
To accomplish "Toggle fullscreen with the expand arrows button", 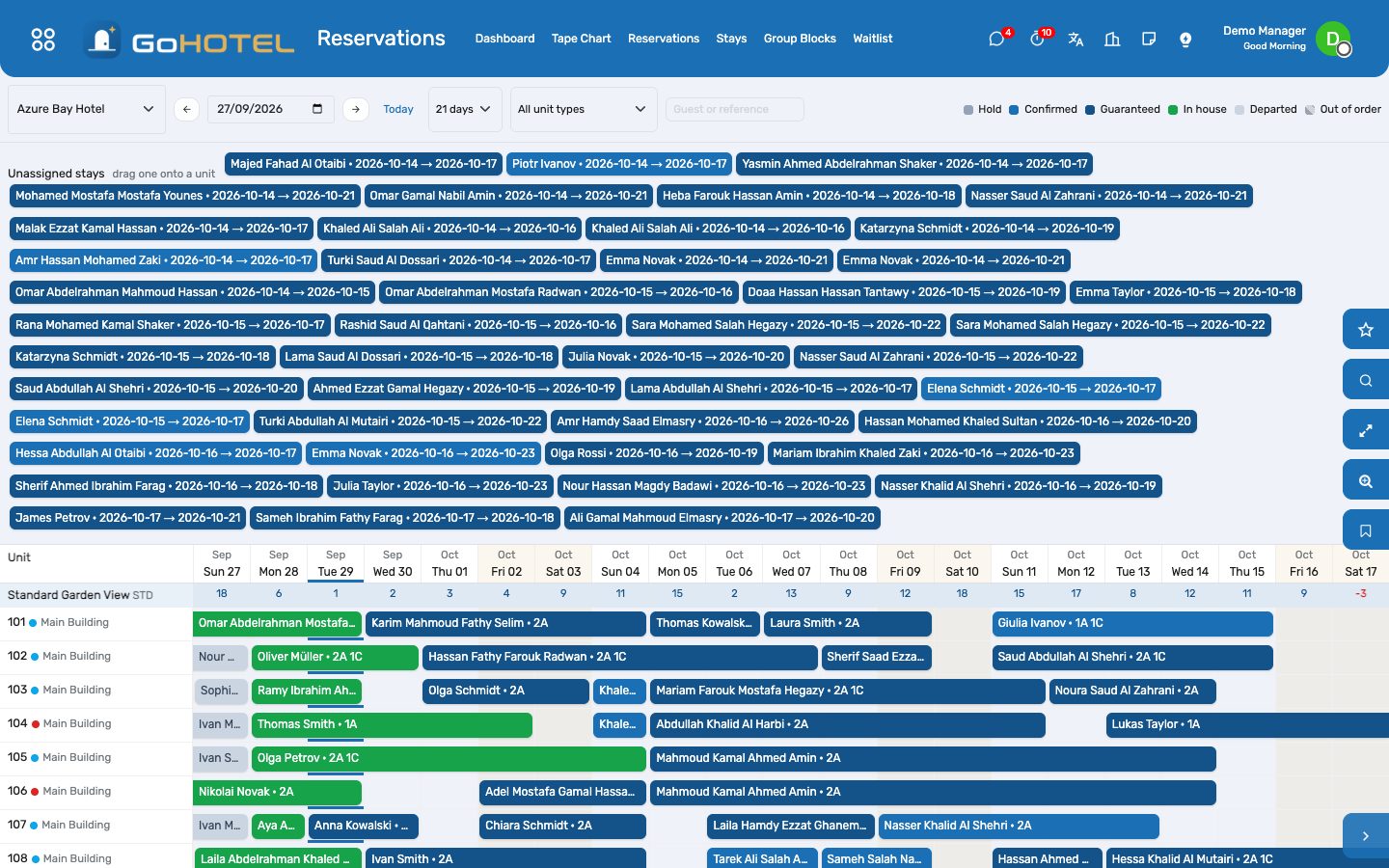I will tap(1366, 430).
